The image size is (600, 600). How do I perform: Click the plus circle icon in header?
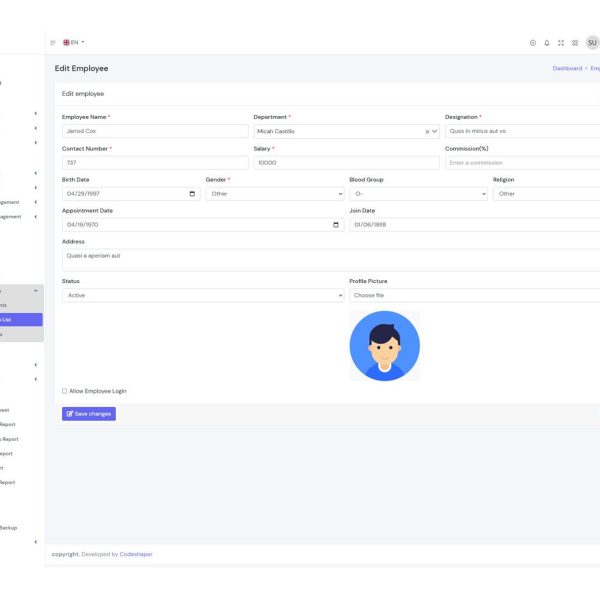pyautogui.click(x=533, y=43)
